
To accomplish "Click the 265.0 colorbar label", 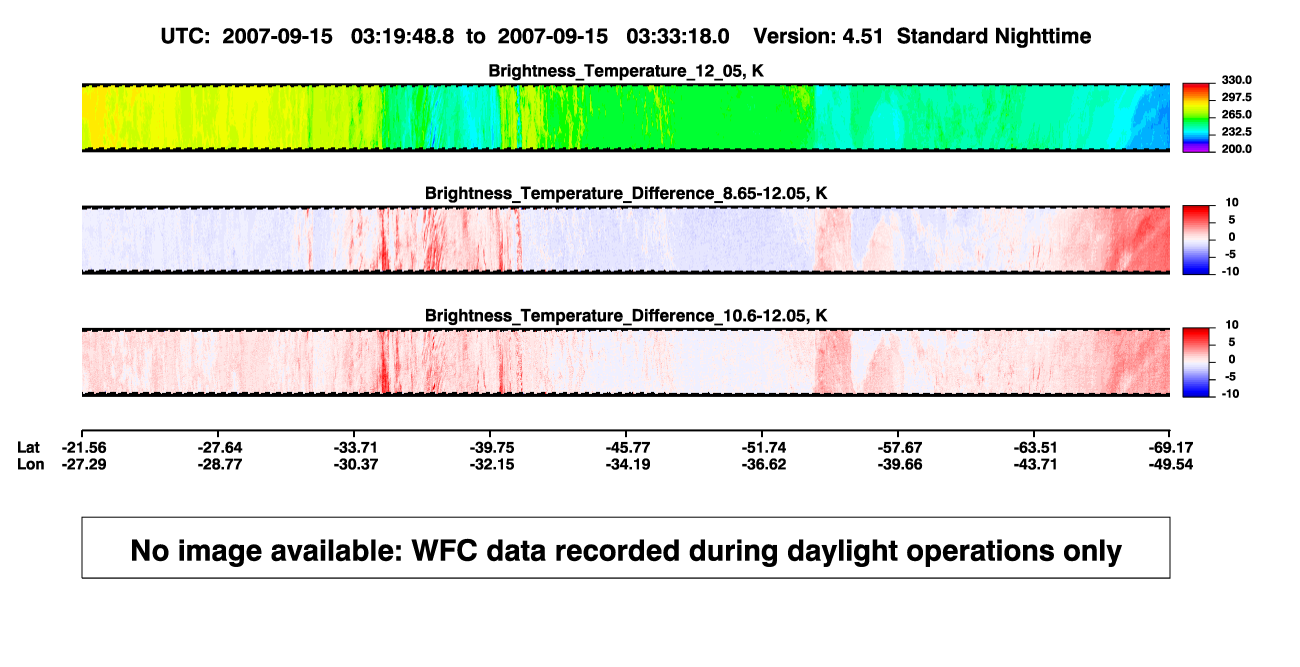I will pos(1236,114).
